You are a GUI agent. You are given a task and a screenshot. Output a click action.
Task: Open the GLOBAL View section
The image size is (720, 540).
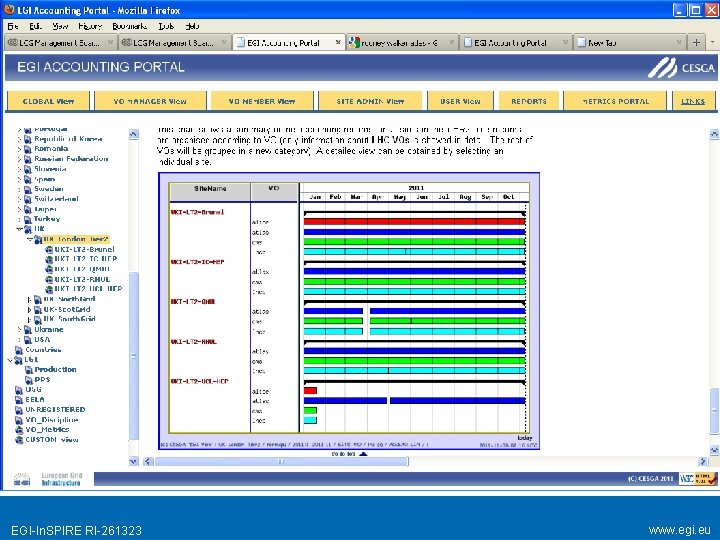point(48,101)
